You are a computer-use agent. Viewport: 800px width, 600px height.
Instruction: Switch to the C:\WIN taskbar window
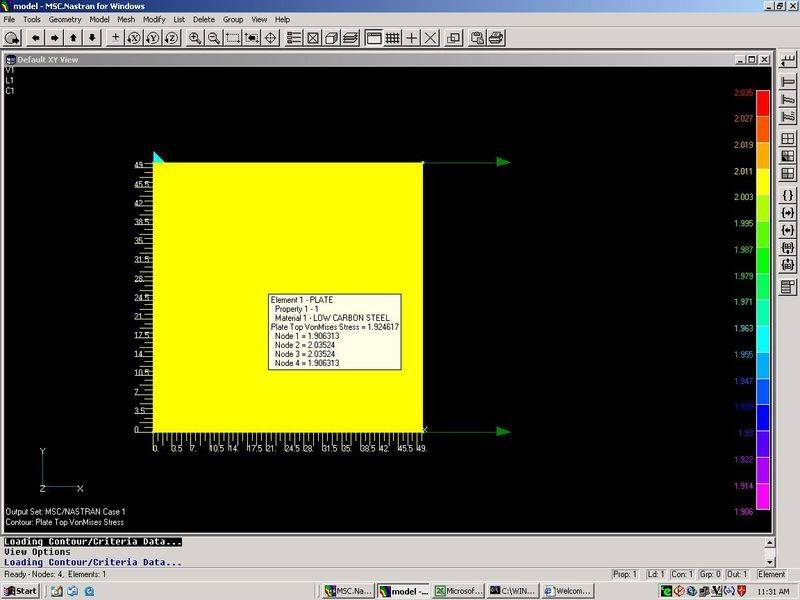click(514, 591)
